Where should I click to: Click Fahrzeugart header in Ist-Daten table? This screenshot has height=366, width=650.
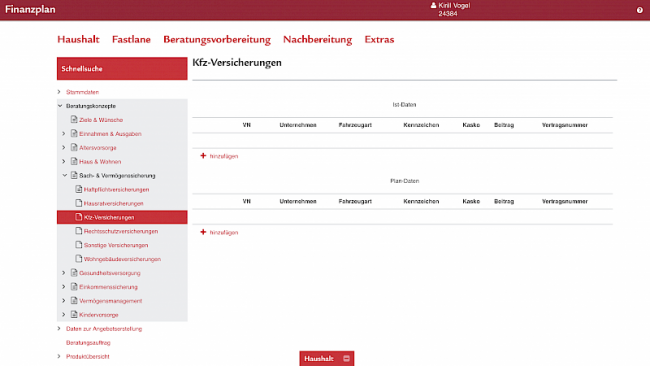[x=355, y=125]
